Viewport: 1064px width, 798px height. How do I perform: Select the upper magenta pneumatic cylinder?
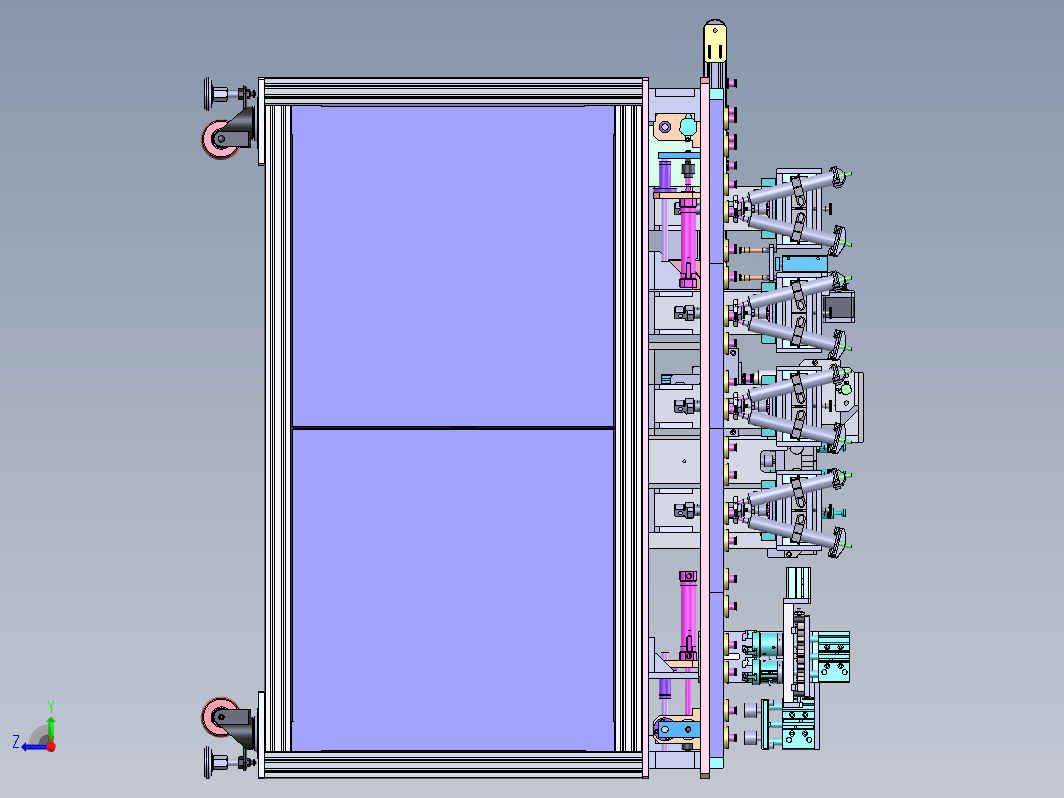click(688, 243)
